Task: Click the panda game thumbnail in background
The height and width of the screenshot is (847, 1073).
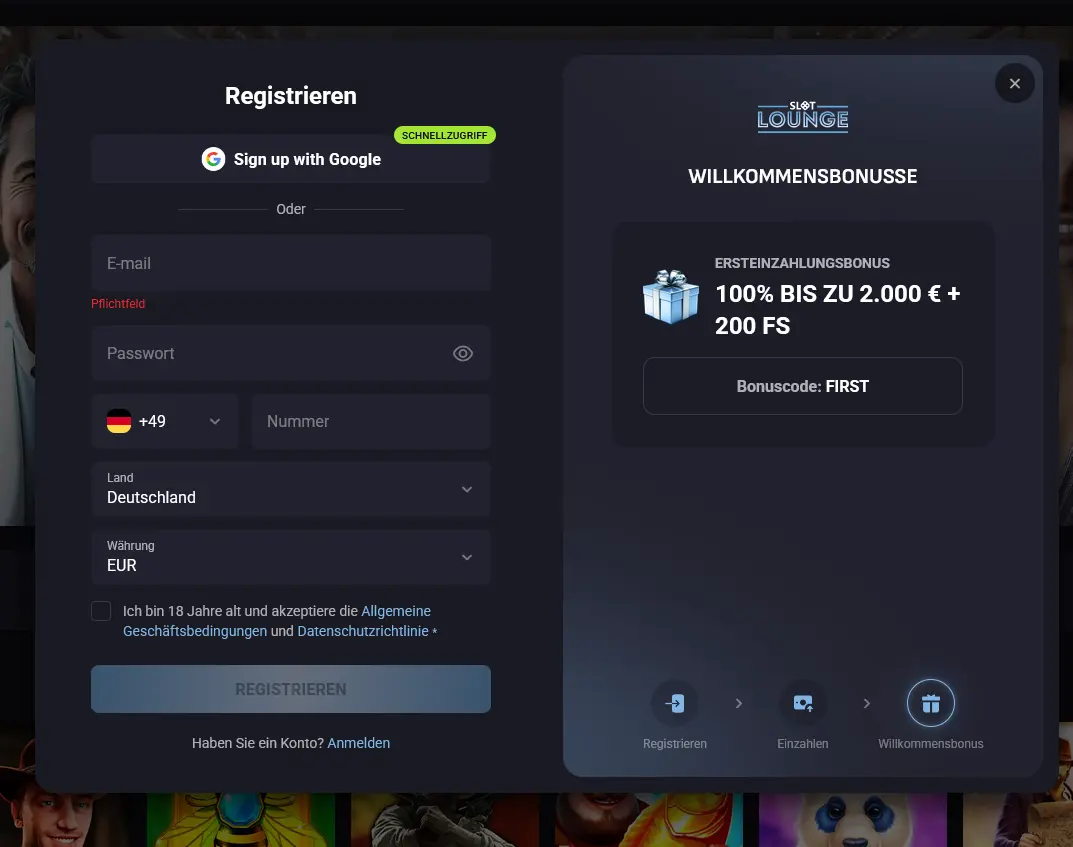Action: coord(853,820)
